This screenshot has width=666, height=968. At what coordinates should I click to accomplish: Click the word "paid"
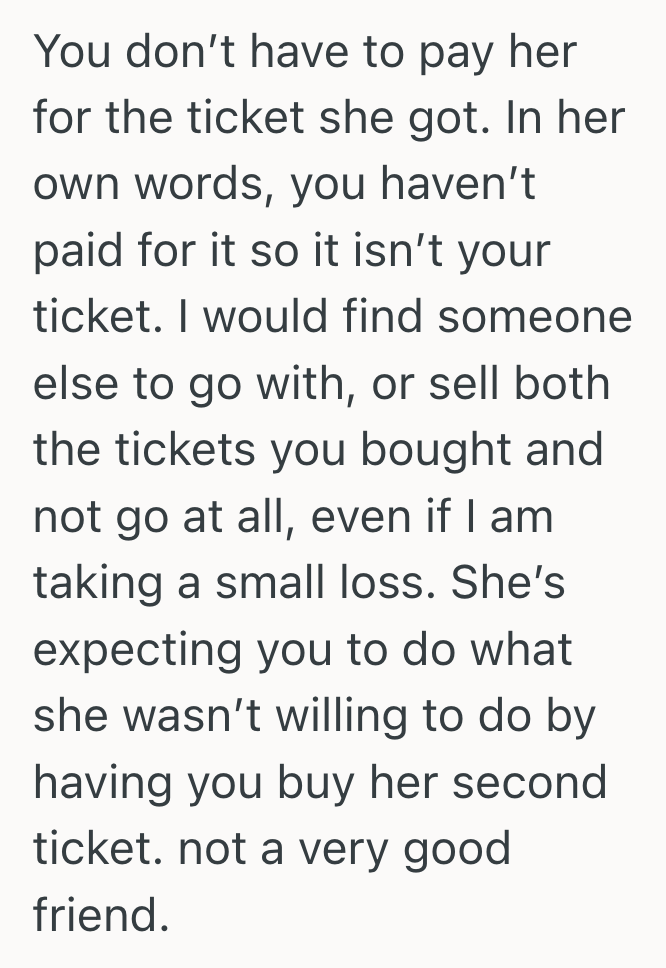pos(76,252)
